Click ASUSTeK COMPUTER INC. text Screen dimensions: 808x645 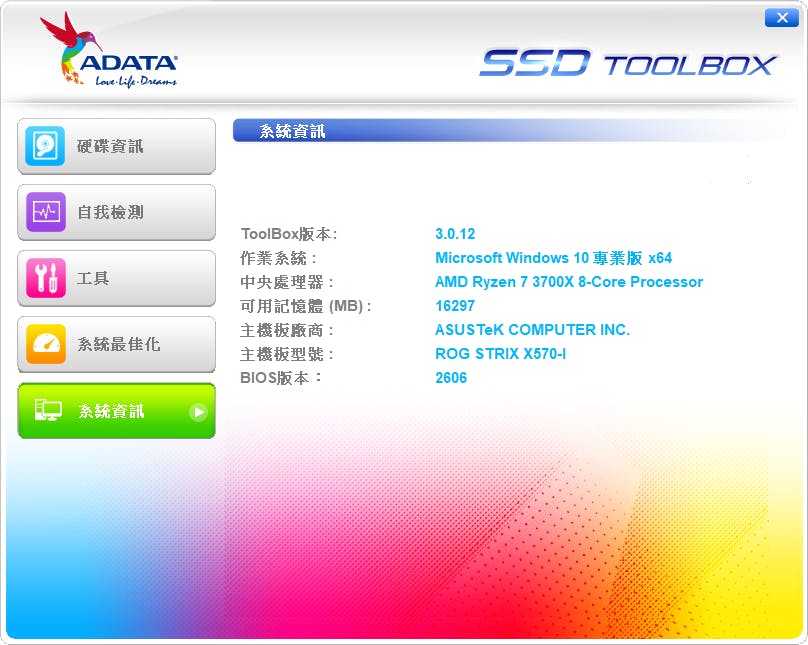click(x=532, y=330)
